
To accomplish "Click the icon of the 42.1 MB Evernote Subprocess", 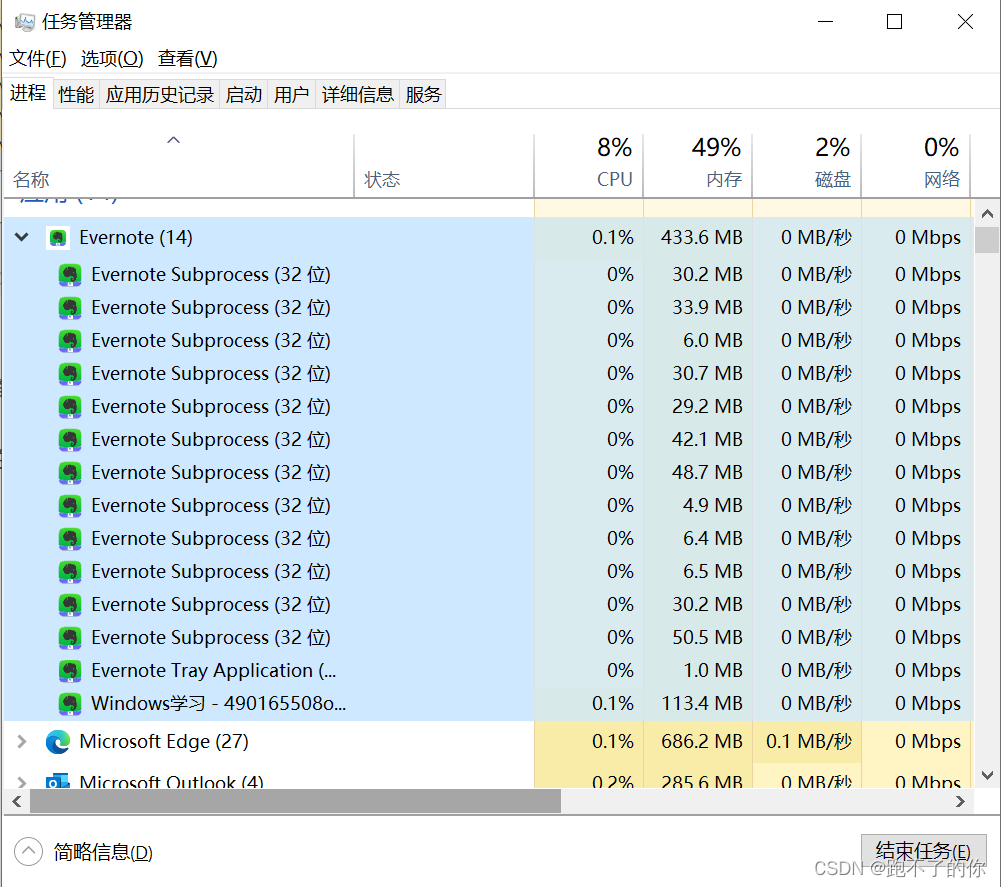I will click(70, 440).
